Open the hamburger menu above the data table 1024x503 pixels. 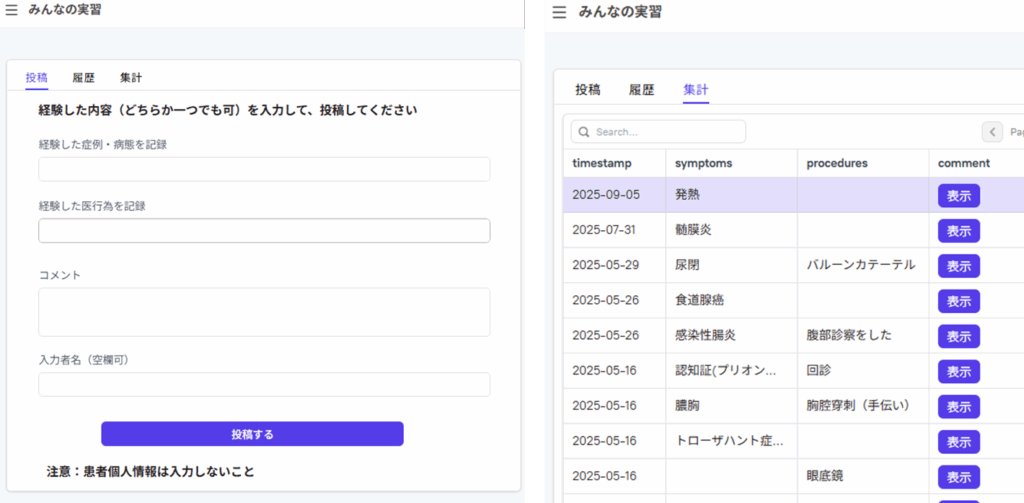pos(559,13)
